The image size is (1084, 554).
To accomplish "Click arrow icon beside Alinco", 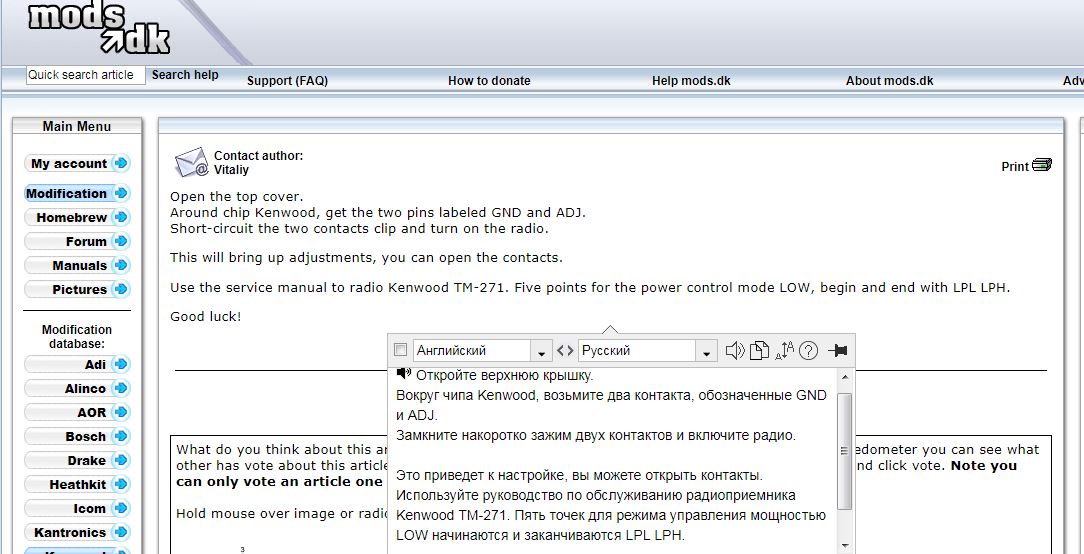I will pos(121,388).
